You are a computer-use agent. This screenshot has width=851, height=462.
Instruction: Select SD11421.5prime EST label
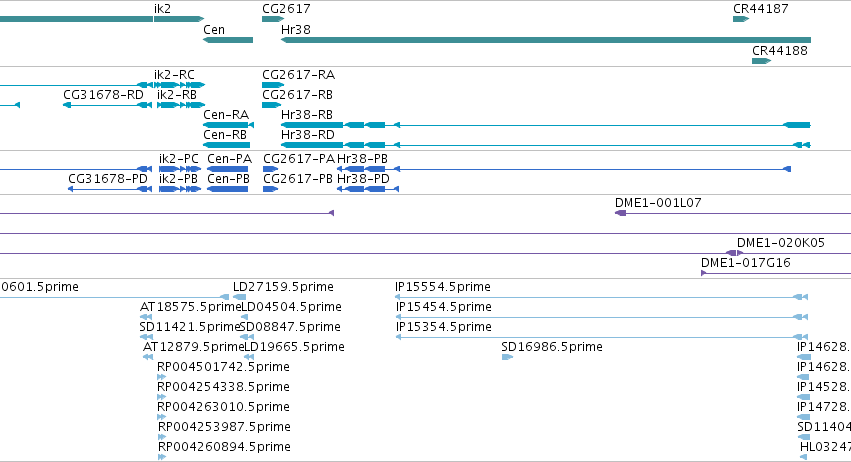190,327
